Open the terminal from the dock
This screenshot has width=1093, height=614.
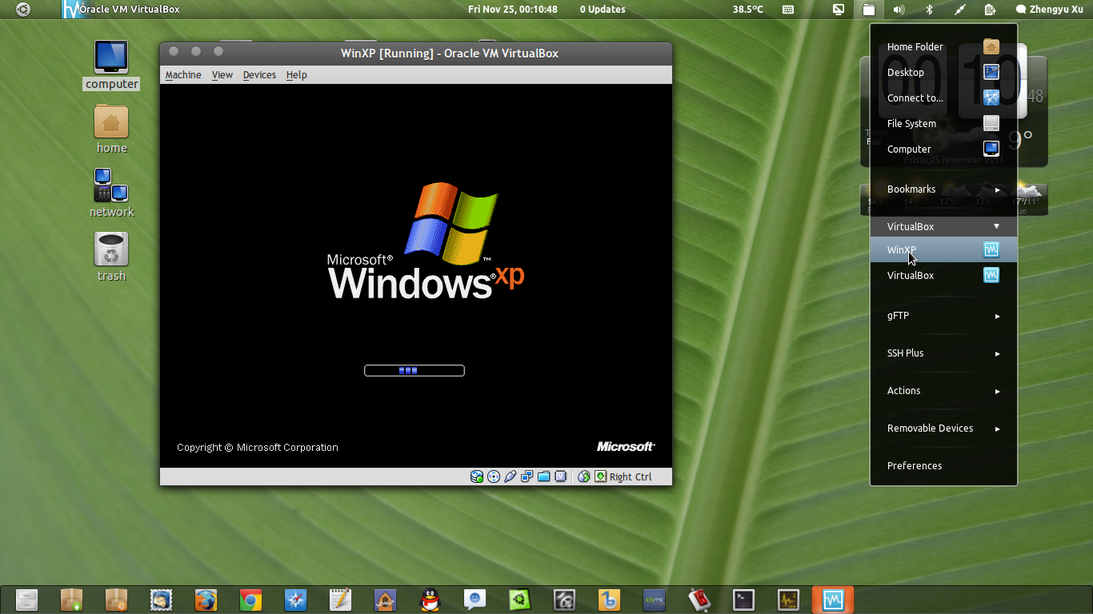(744, 600)
